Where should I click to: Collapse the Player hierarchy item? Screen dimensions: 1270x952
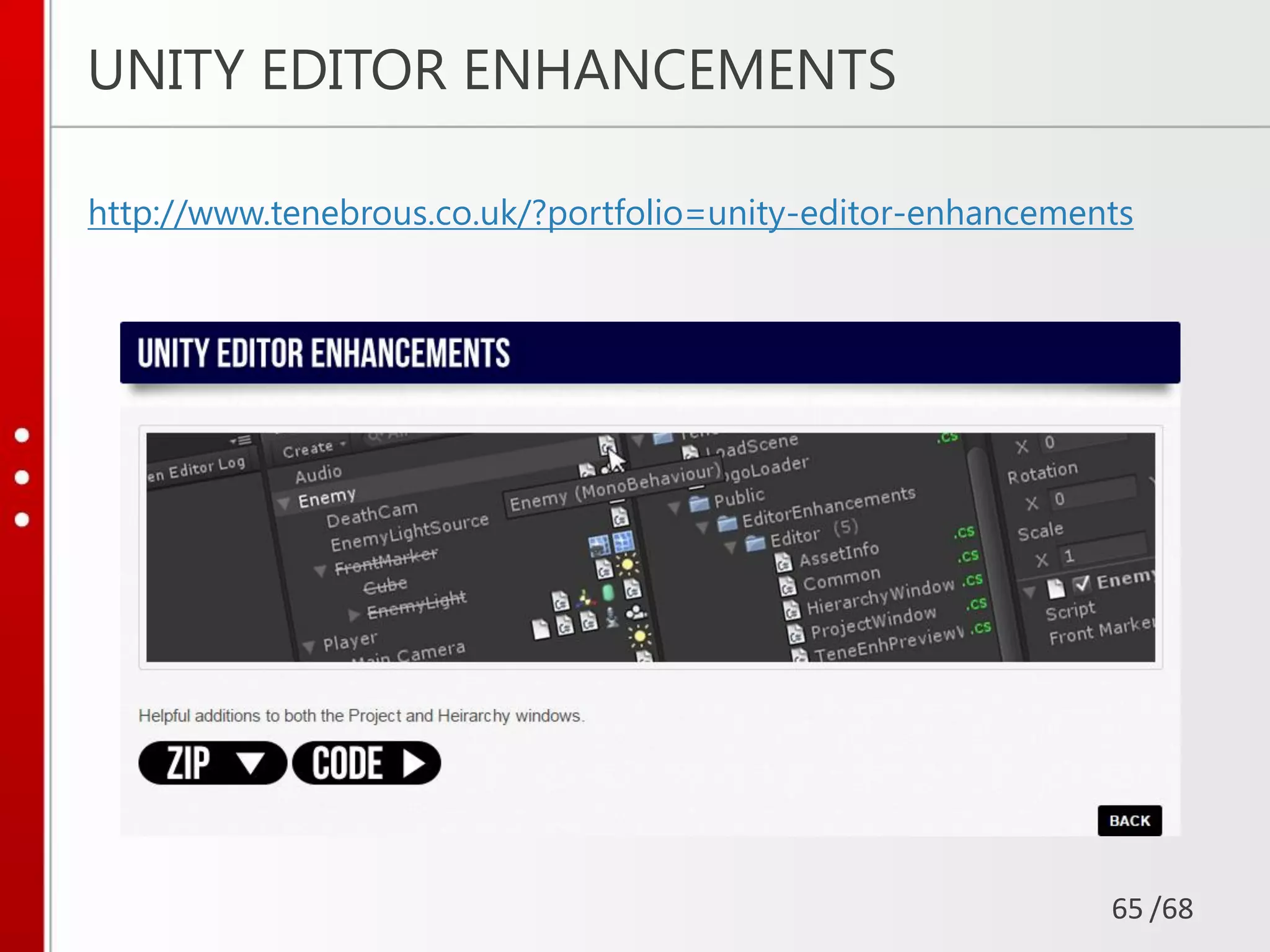pos(308,647)
